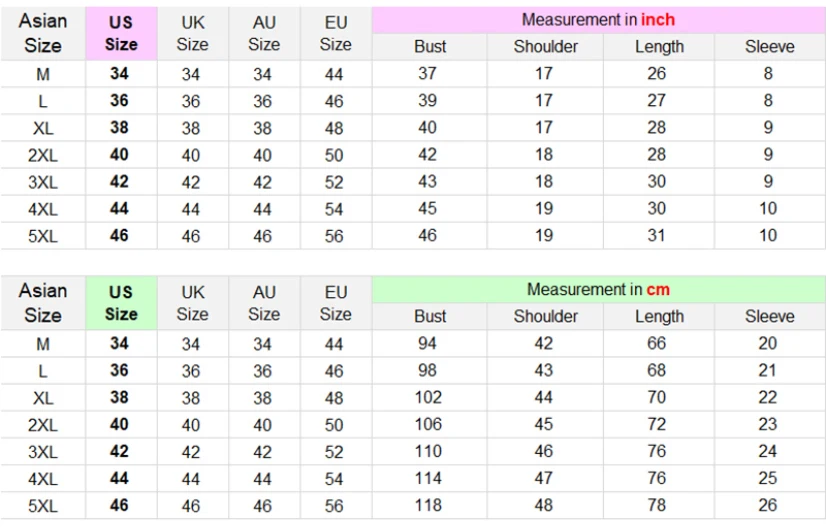Click EU Size header in top table
The image size is (826, 527).
pyautogui.click(x=336, y=33)
